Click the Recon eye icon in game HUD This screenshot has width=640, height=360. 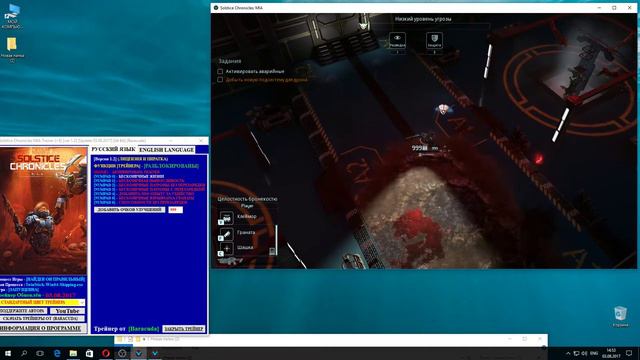tap(397, 40)
